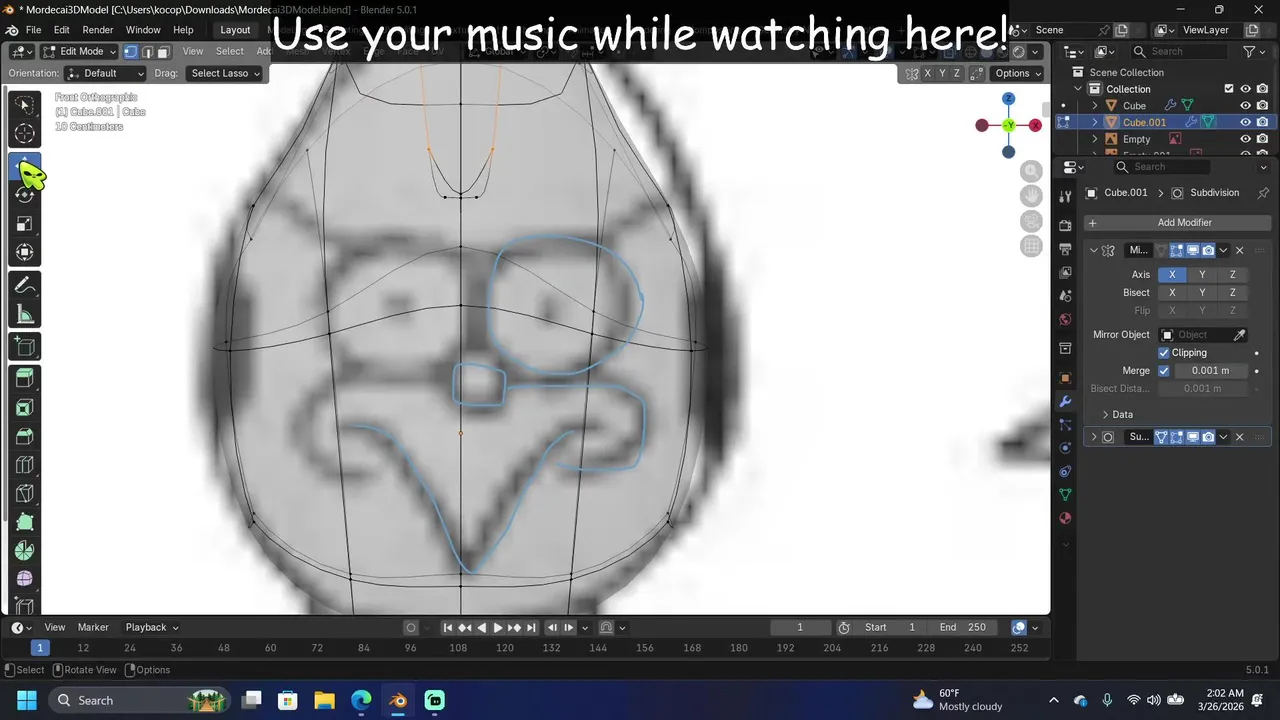This screenshot has height=720, width=1280.
Task: Toggle camera view in viewport
Action: (1031, 221)
